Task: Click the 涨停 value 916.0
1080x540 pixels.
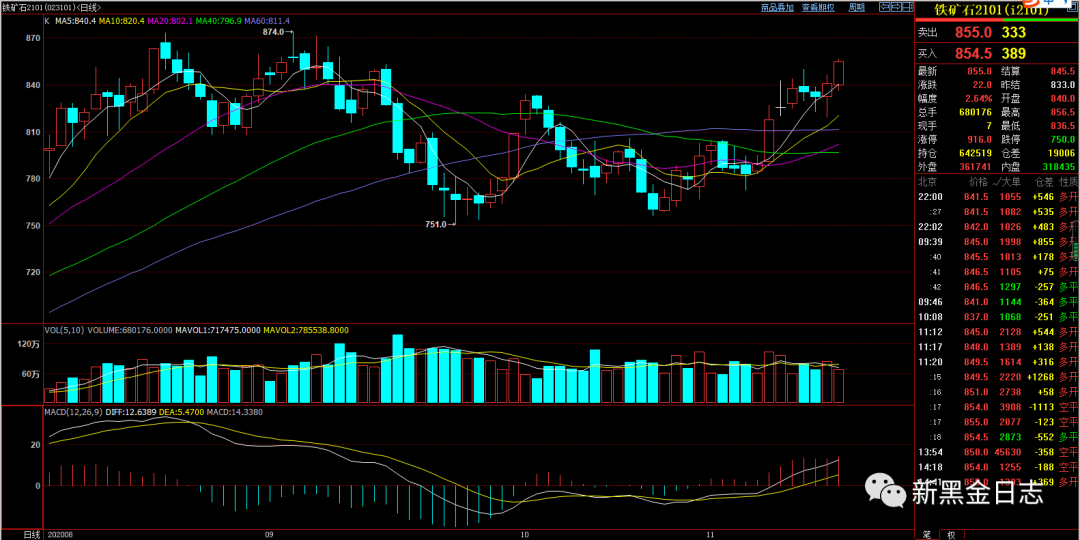Action: click(979, 140)
